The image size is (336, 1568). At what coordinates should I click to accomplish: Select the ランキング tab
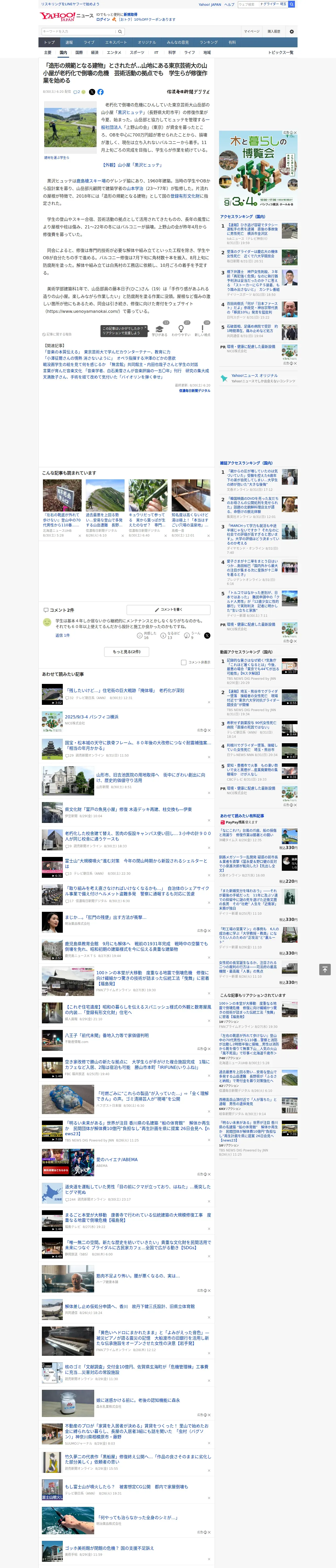tap(209, 43)
